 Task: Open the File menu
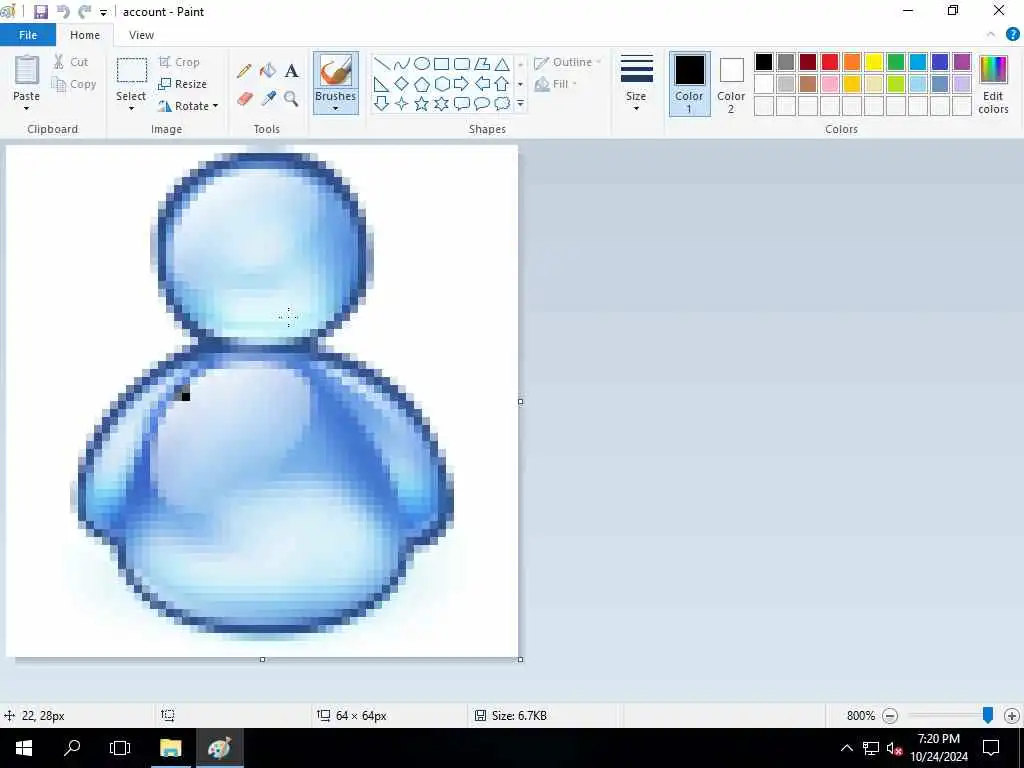(x=28, y=35)
